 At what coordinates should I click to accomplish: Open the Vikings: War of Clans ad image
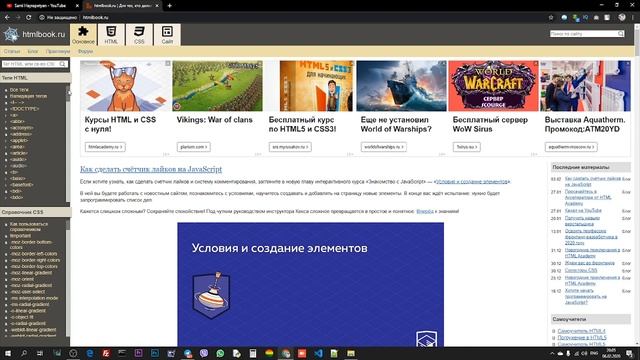pos(218,86)
